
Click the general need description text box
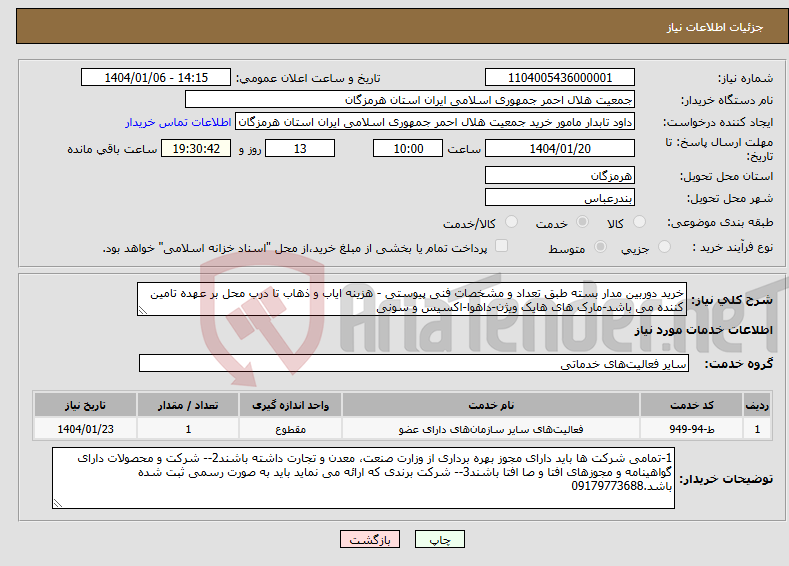412,299
